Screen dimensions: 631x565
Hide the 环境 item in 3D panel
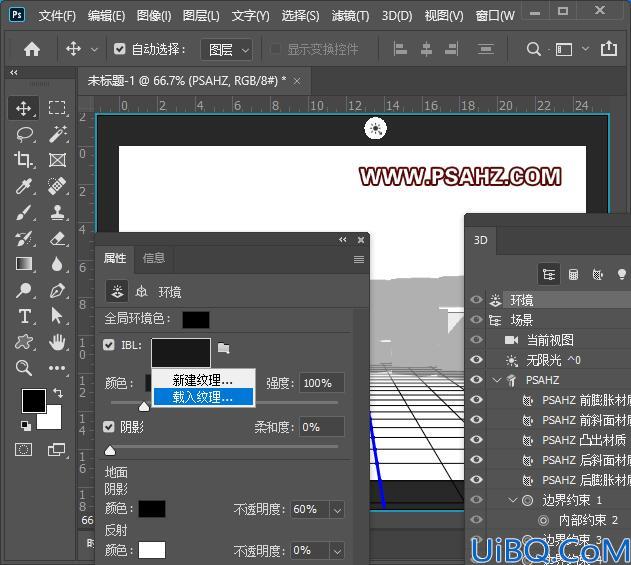tap(476, 300)
